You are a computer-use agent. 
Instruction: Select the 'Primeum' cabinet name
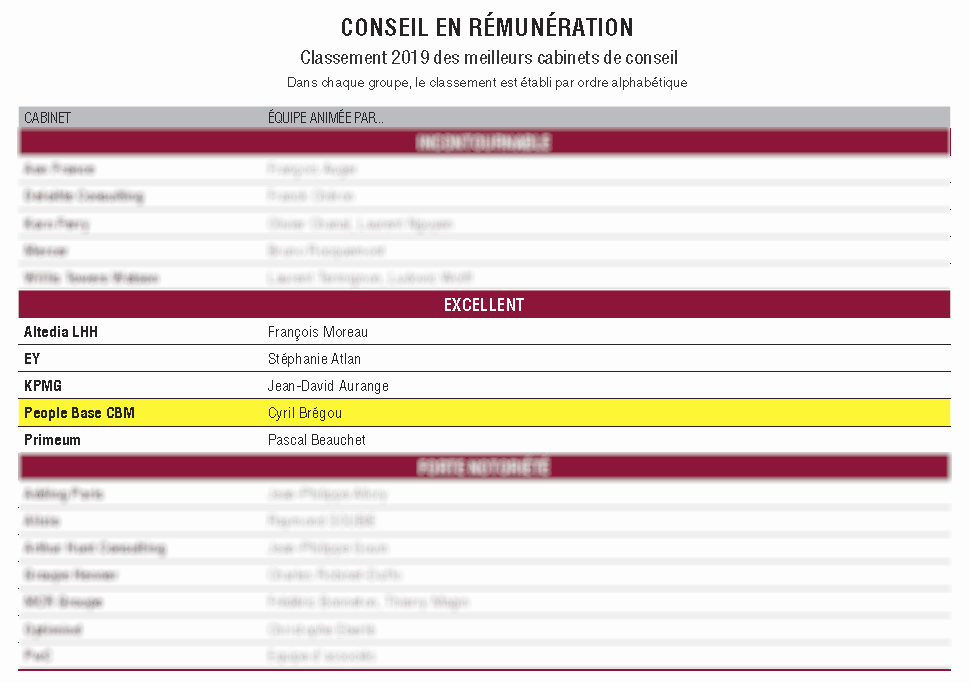(52, 440)
